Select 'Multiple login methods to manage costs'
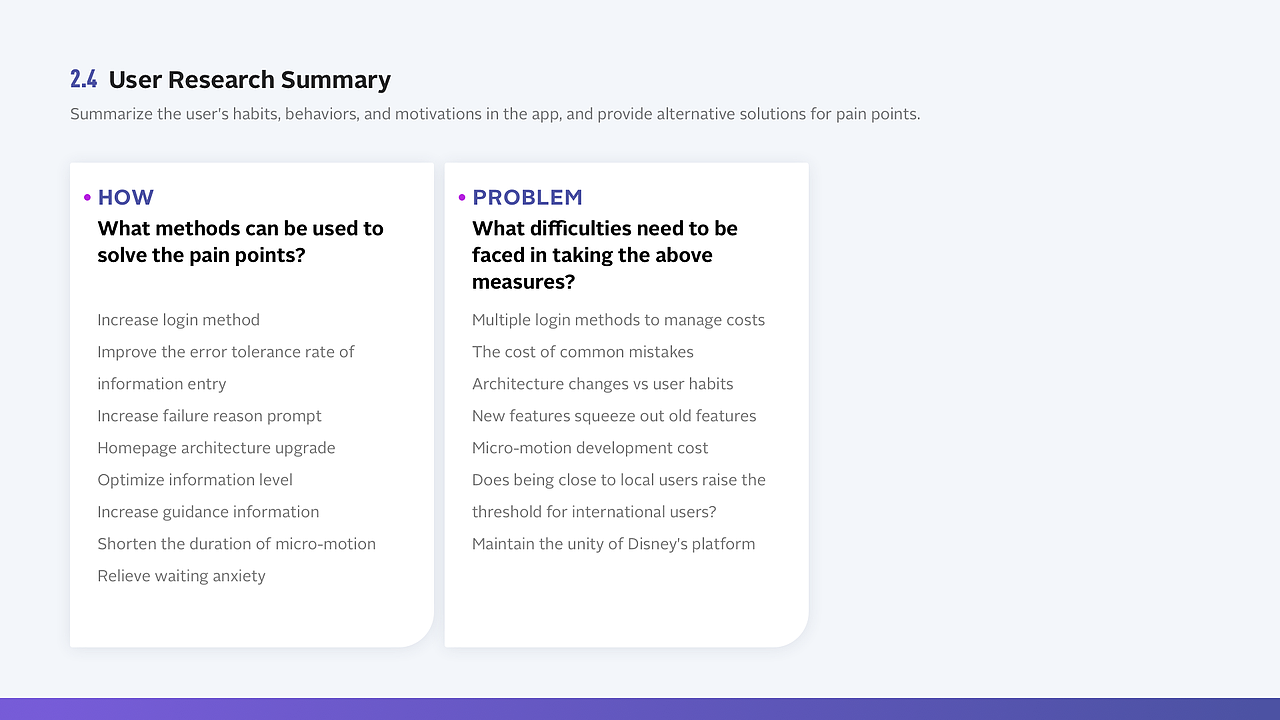Viewport: 1280px width, 720px height. point(618,320)
